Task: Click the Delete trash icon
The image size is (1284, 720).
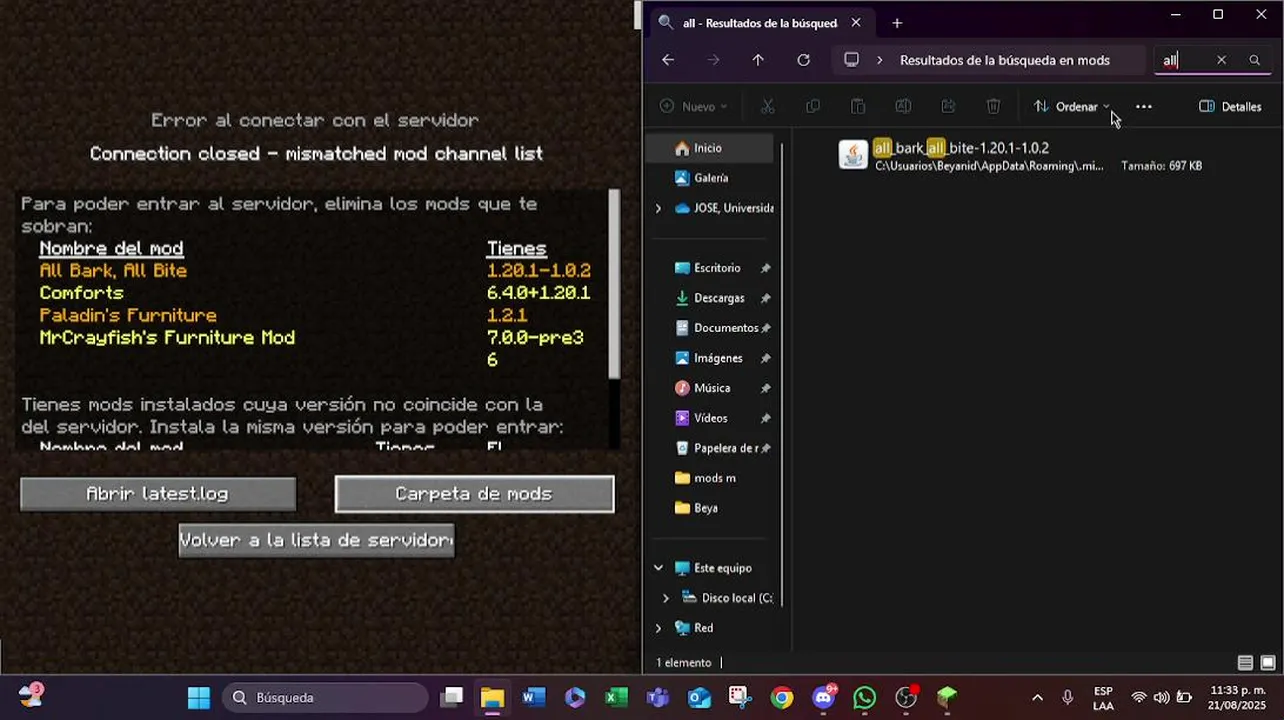Action: click(x=993, y=106)
